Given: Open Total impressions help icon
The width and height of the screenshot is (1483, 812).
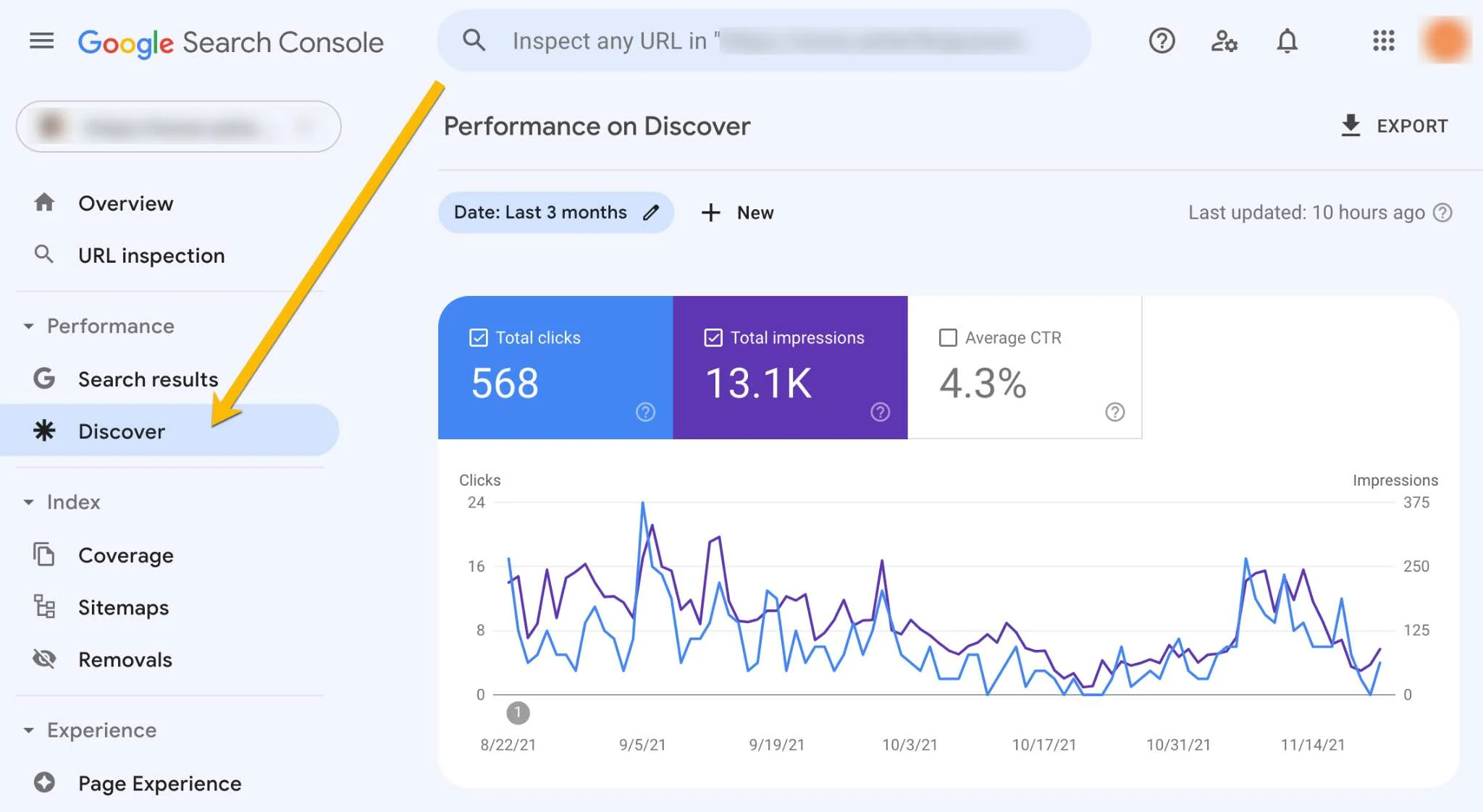Looking at the screenshot, I should click(880, 412).
